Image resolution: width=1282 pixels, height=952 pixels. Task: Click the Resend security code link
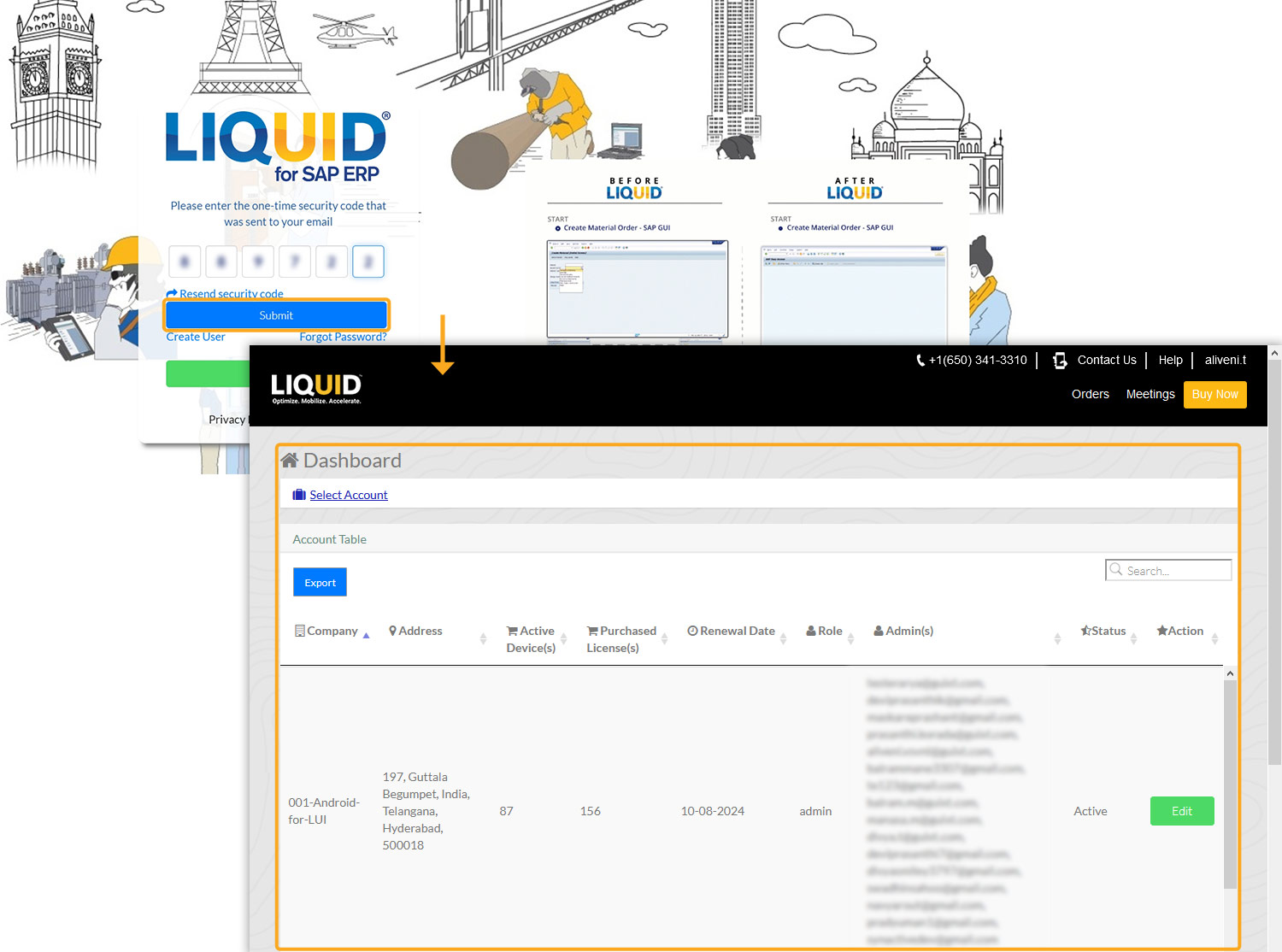click(225, 293)
